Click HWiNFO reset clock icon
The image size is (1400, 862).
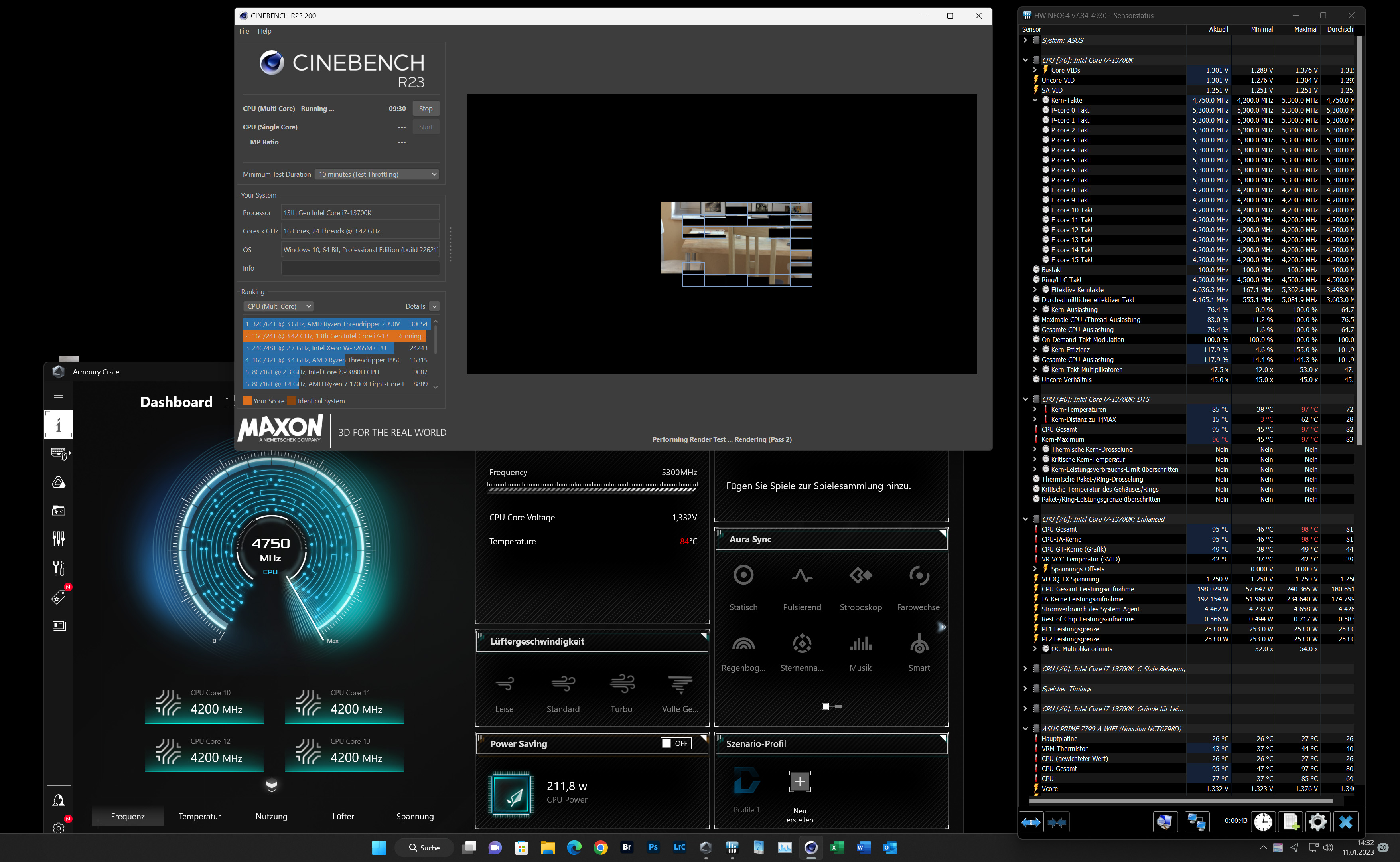pos(1263,822)
